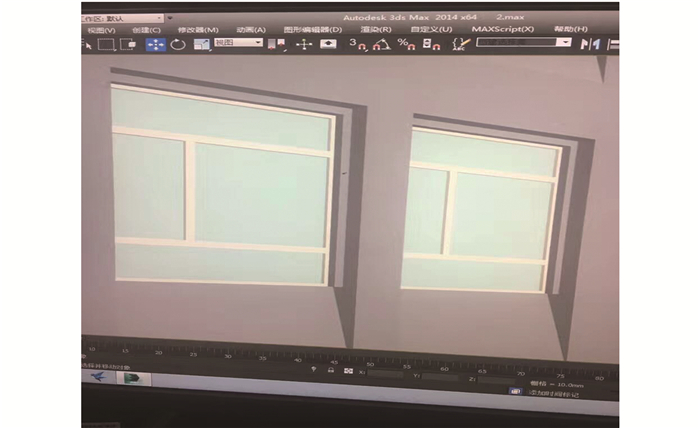This screenshot has height=428, width=700.
Task: Toggle the Angle Snap button
Action: pyautogui.click(x=381, y=44)
